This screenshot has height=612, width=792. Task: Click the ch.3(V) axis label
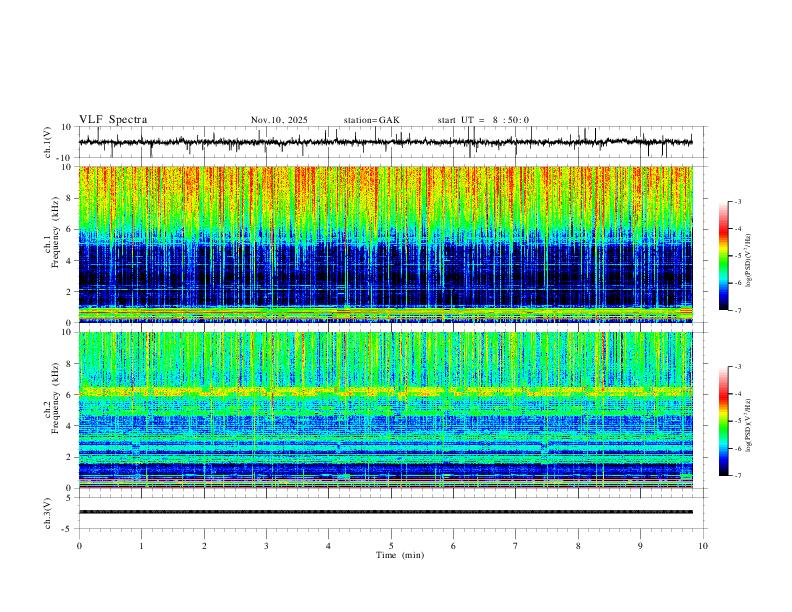click(48, 513)
